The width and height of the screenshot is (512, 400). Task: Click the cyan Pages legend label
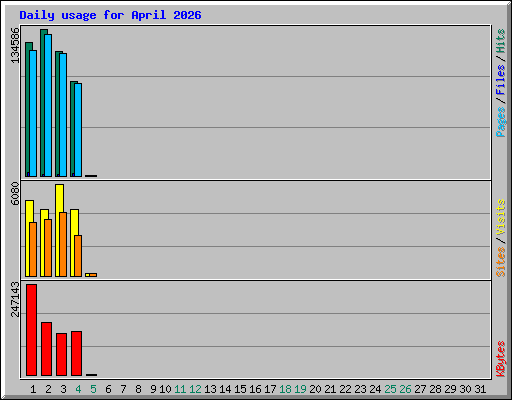501,122
